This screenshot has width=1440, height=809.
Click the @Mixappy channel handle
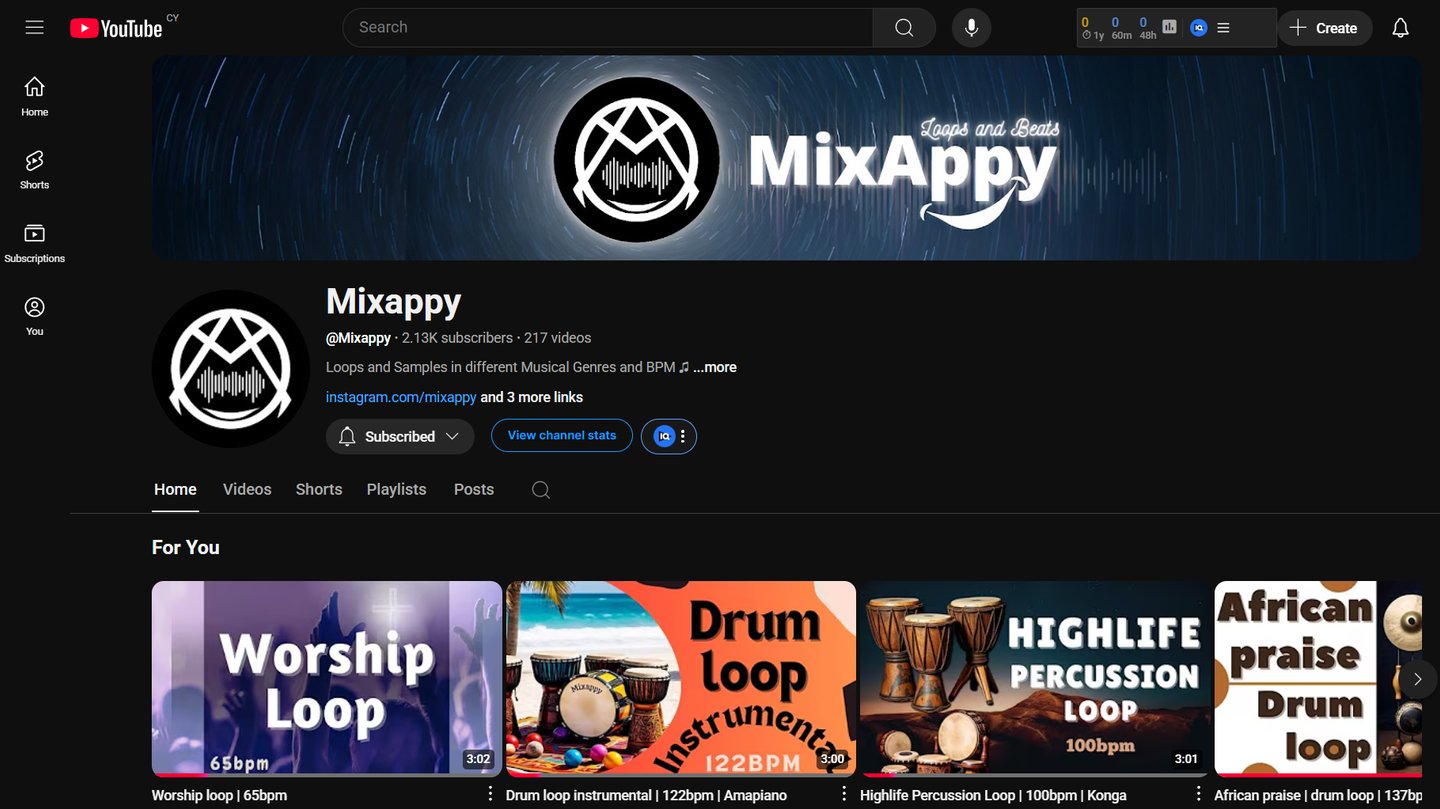point(358,338)
